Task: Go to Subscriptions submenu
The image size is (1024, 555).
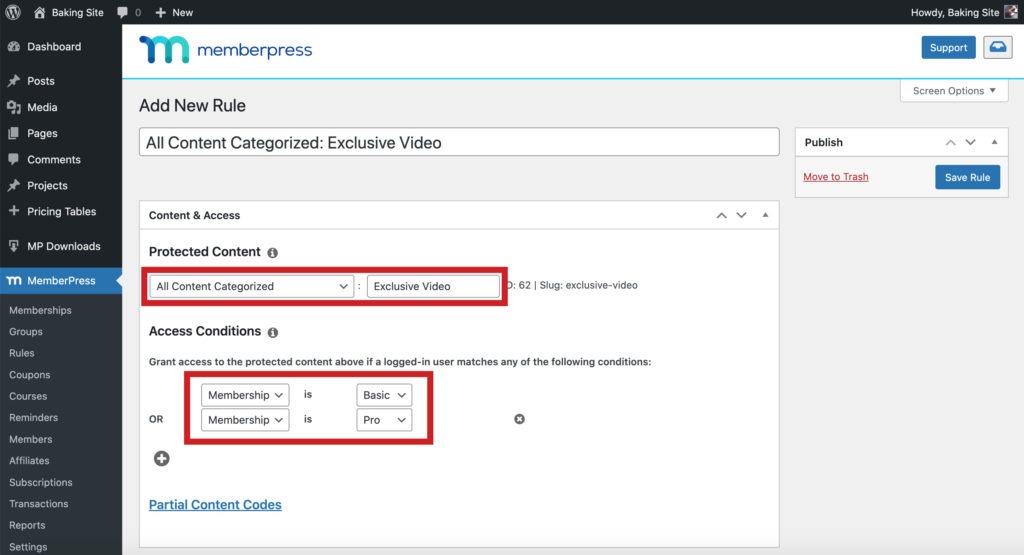Action: [x=40, y=483]
